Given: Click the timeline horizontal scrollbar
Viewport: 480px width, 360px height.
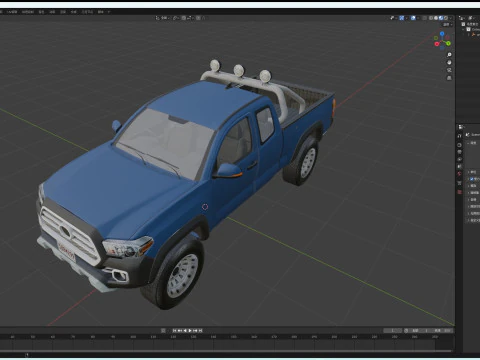Looking at the screenshot, I should click(x=227, y=351).
